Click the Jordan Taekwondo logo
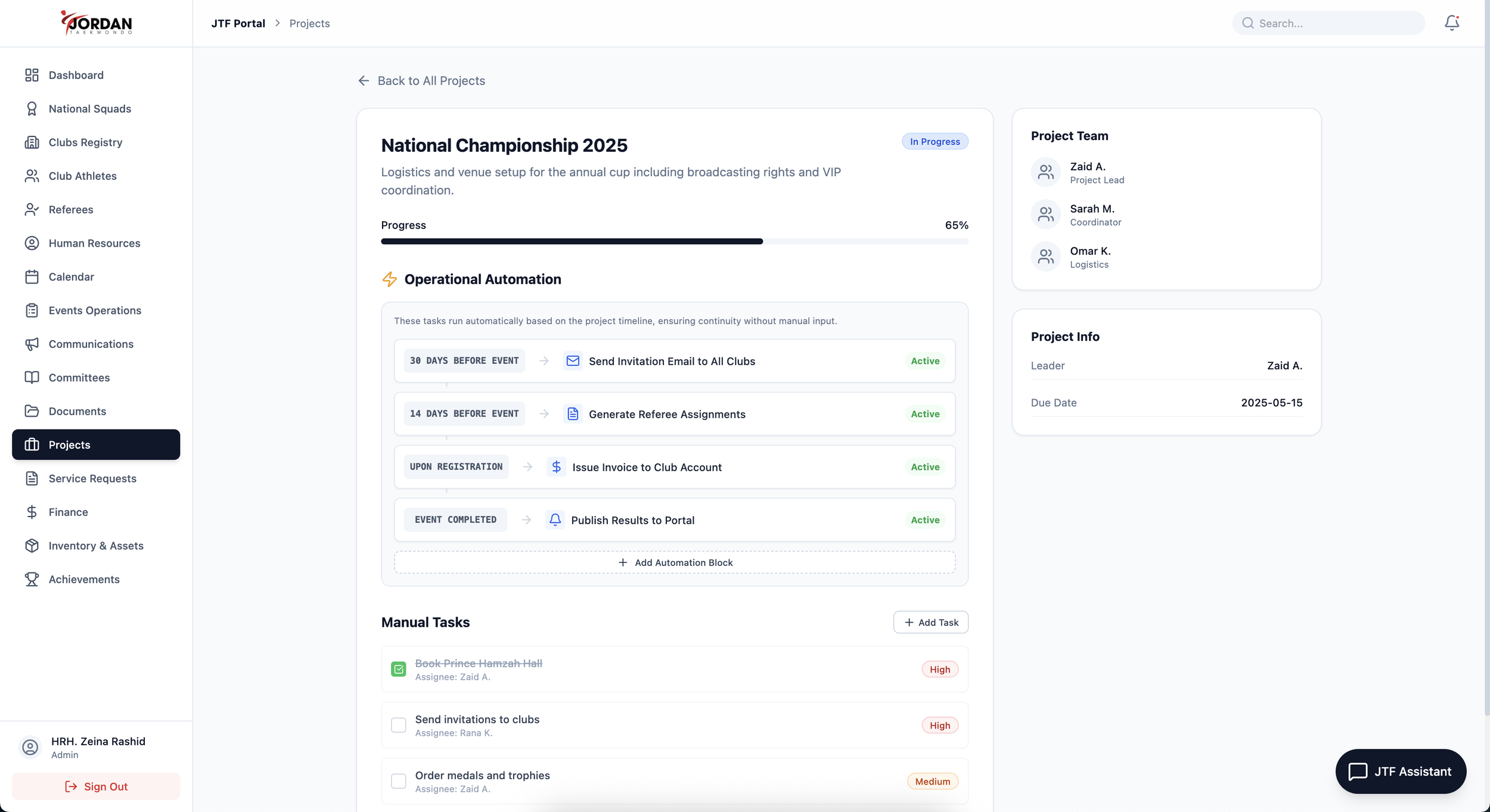This screenshot has height=812, width=1490. [x=96, y=23]
